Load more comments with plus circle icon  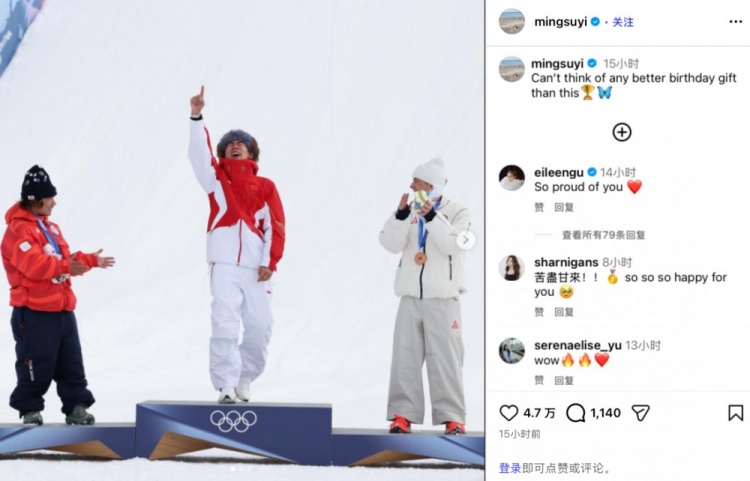(x=622, y=132)
